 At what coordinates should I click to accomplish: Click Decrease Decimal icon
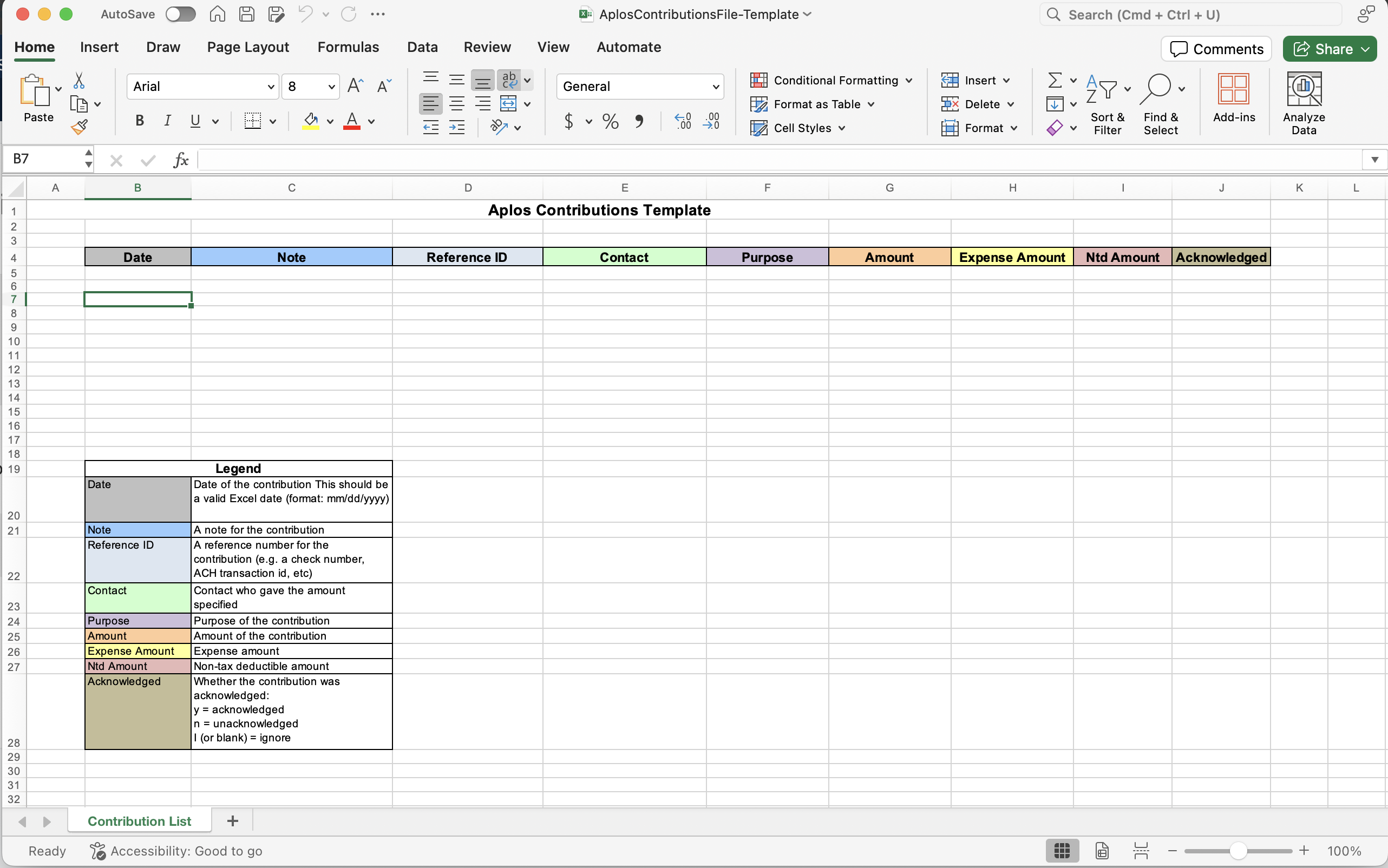click(x=711, y=121)
